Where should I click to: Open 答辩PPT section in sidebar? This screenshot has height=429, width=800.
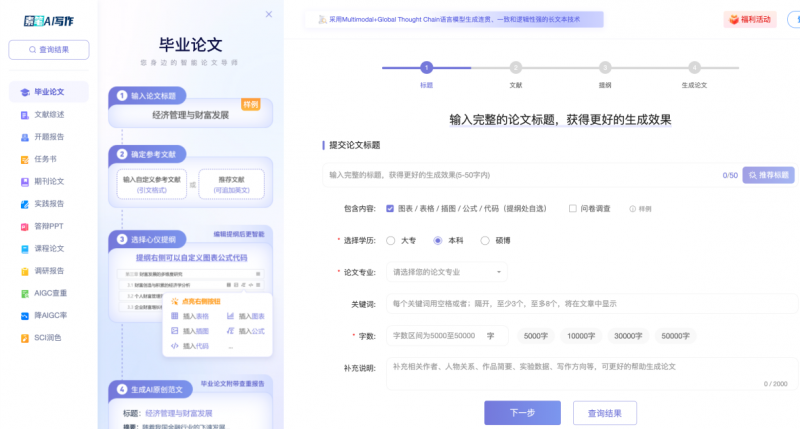[49, 226]
